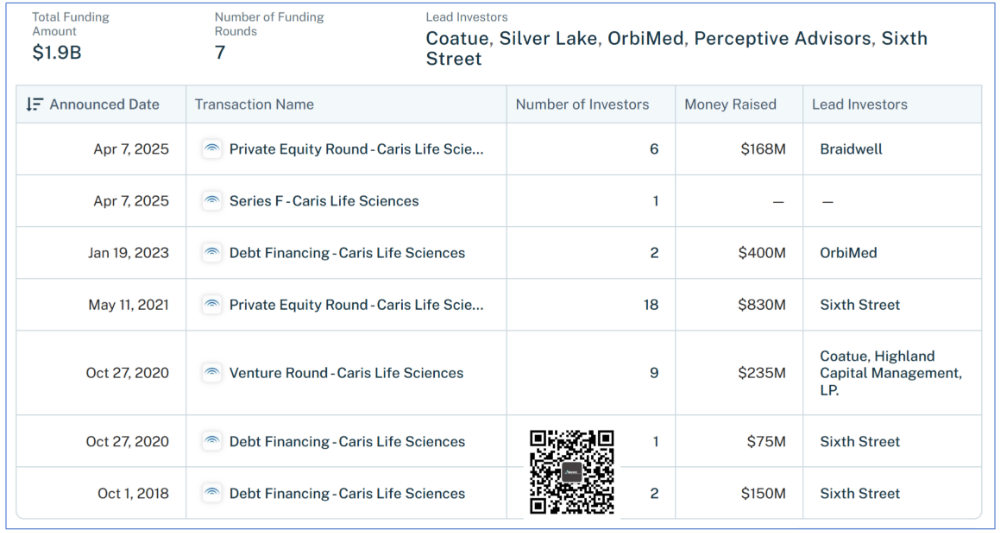Click Caris logo icon in Series F row

point(211,201)
